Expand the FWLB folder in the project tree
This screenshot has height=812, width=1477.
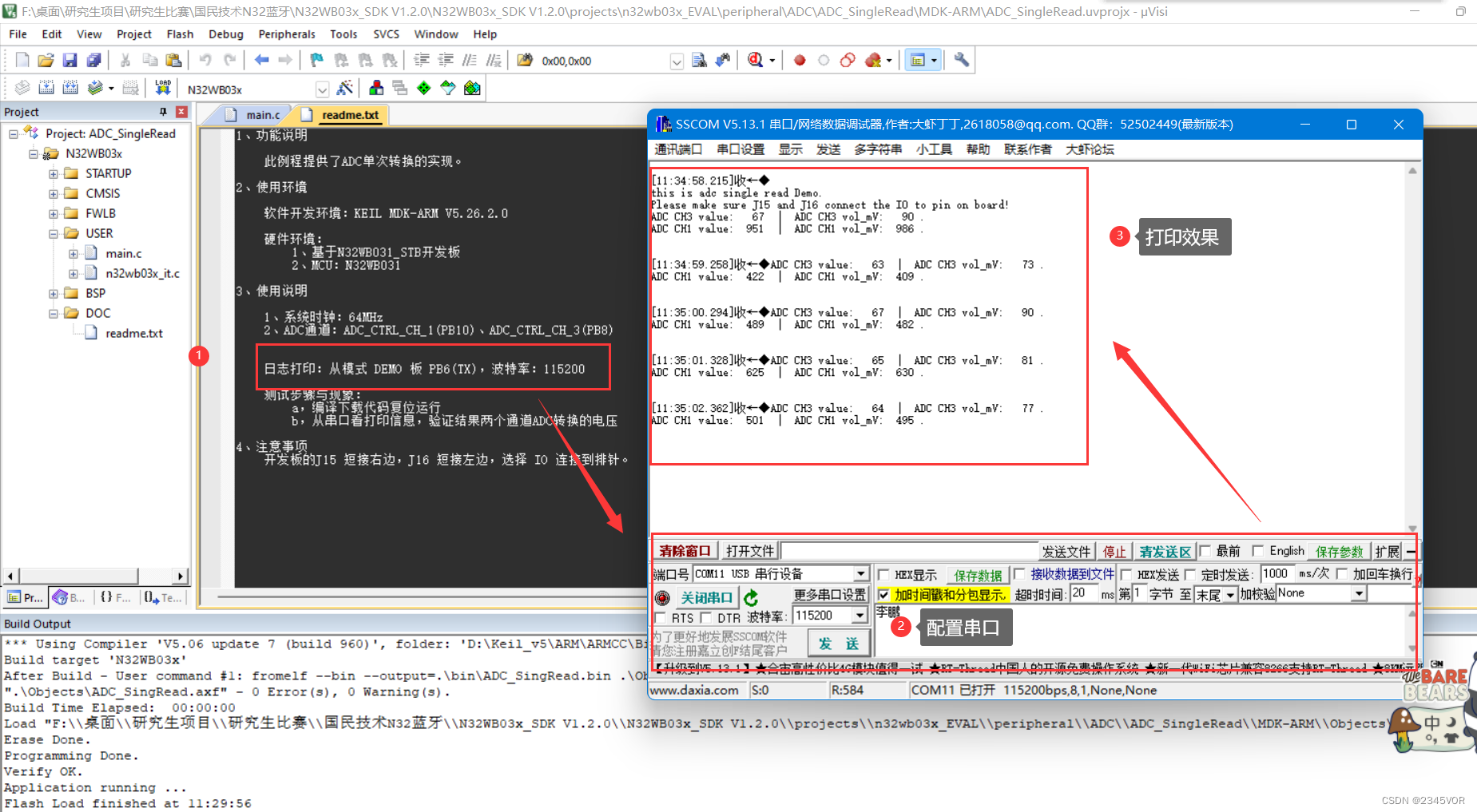tap(53, 213)
